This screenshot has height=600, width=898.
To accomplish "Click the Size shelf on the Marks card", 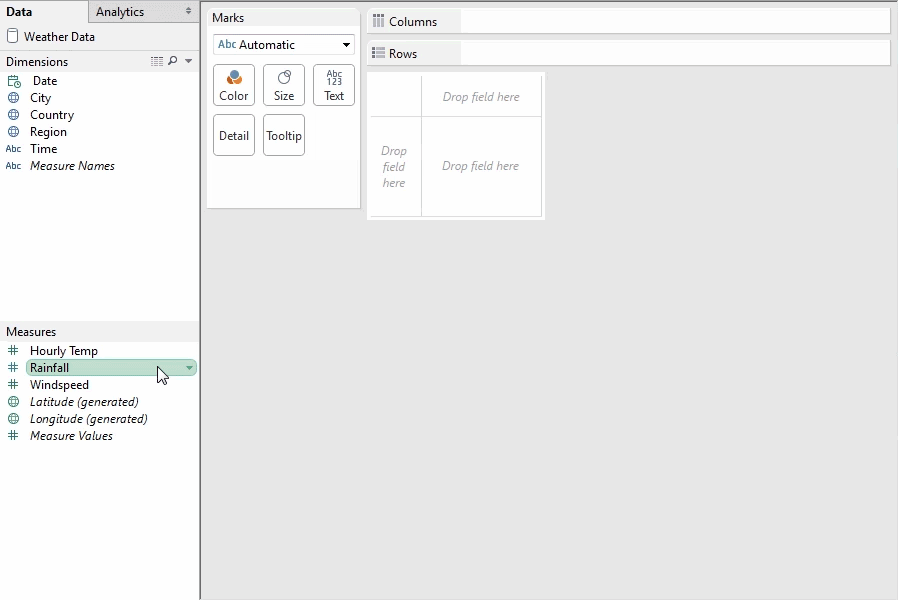I will click(x=283, y=85).
